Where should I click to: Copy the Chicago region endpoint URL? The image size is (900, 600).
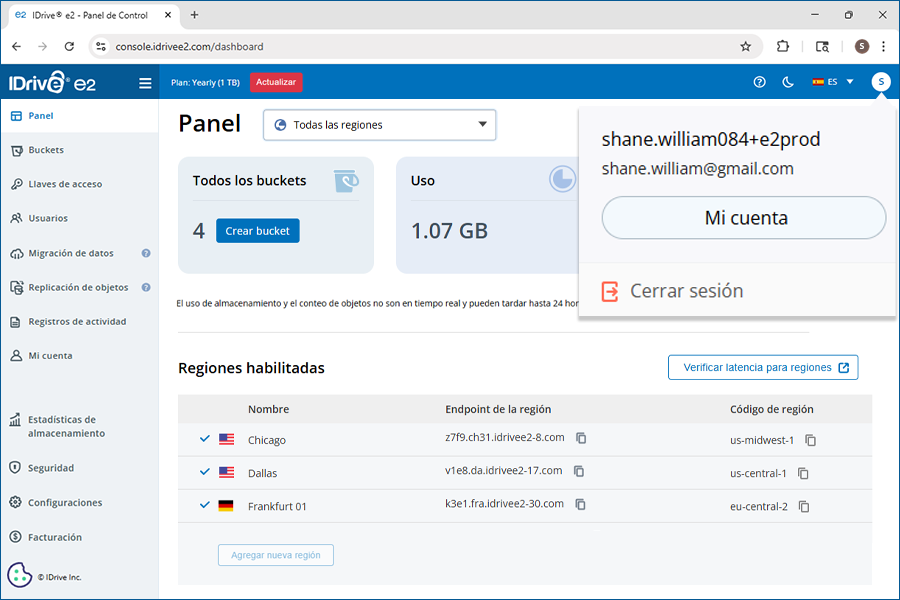pyautogui.click(x=581, y=439)
